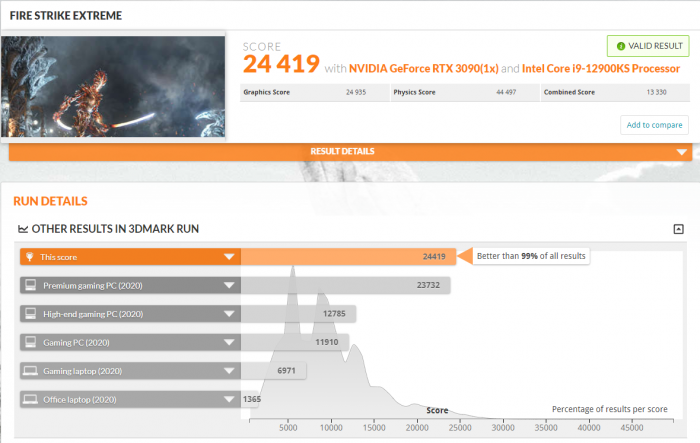The width and height of the screenshot is (700, 443).
Task: Expand the This score dropdown arrow
Action: pos(229,257)
